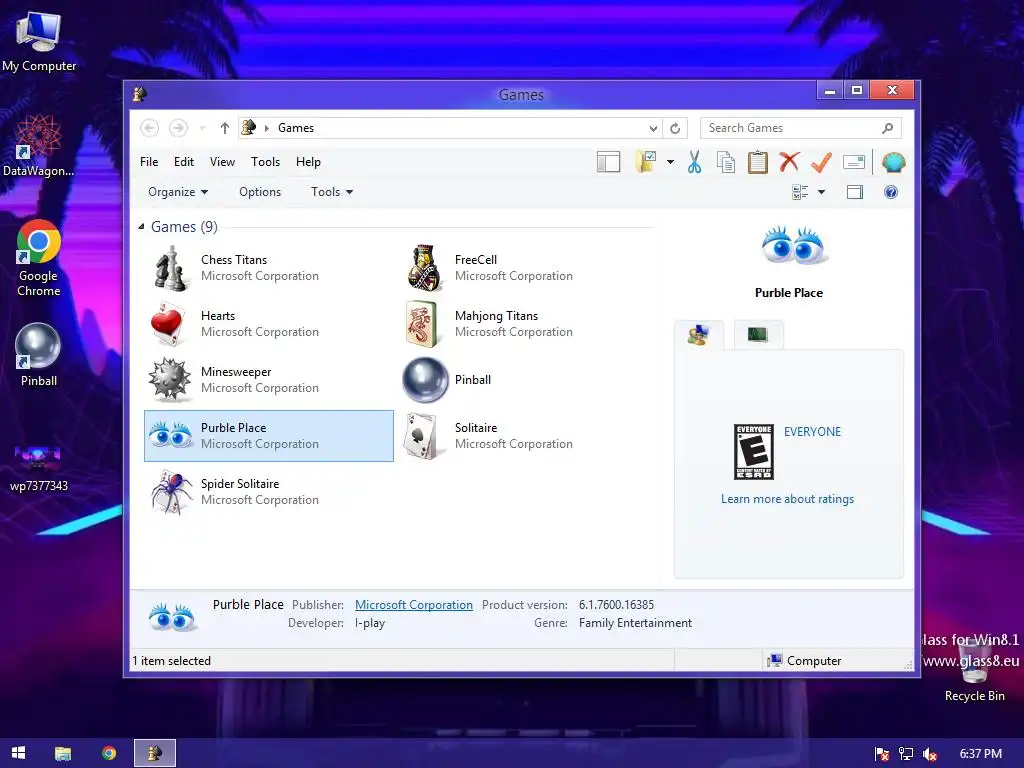Click the 6:37 PM taskbar clock

980,754
